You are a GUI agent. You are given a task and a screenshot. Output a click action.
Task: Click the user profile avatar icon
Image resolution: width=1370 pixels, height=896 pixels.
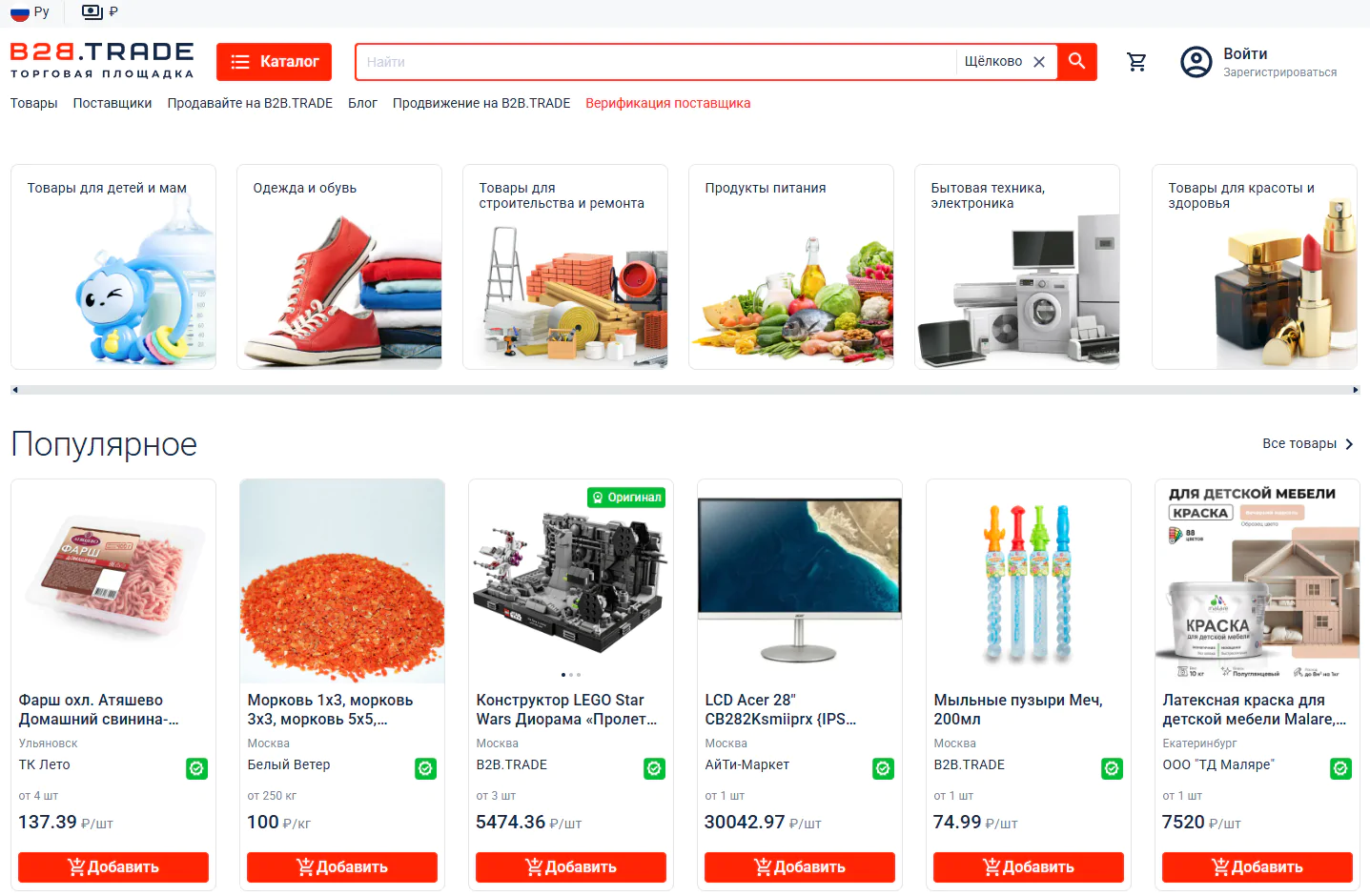pyautogui.click(x=1196, y=62)
